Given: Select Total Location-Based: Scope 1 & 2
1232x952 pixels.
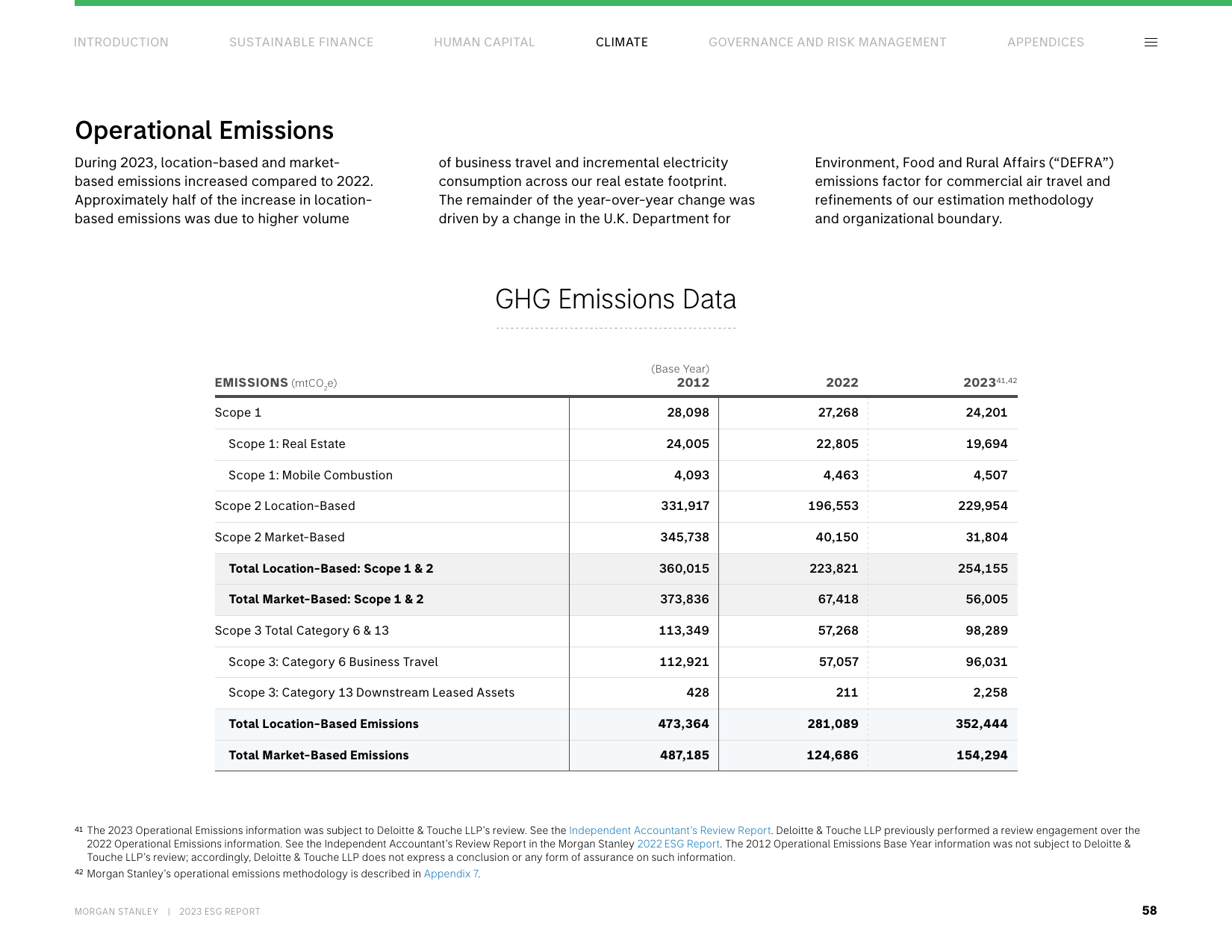Looking at the screenshot, I should point(331,569).
